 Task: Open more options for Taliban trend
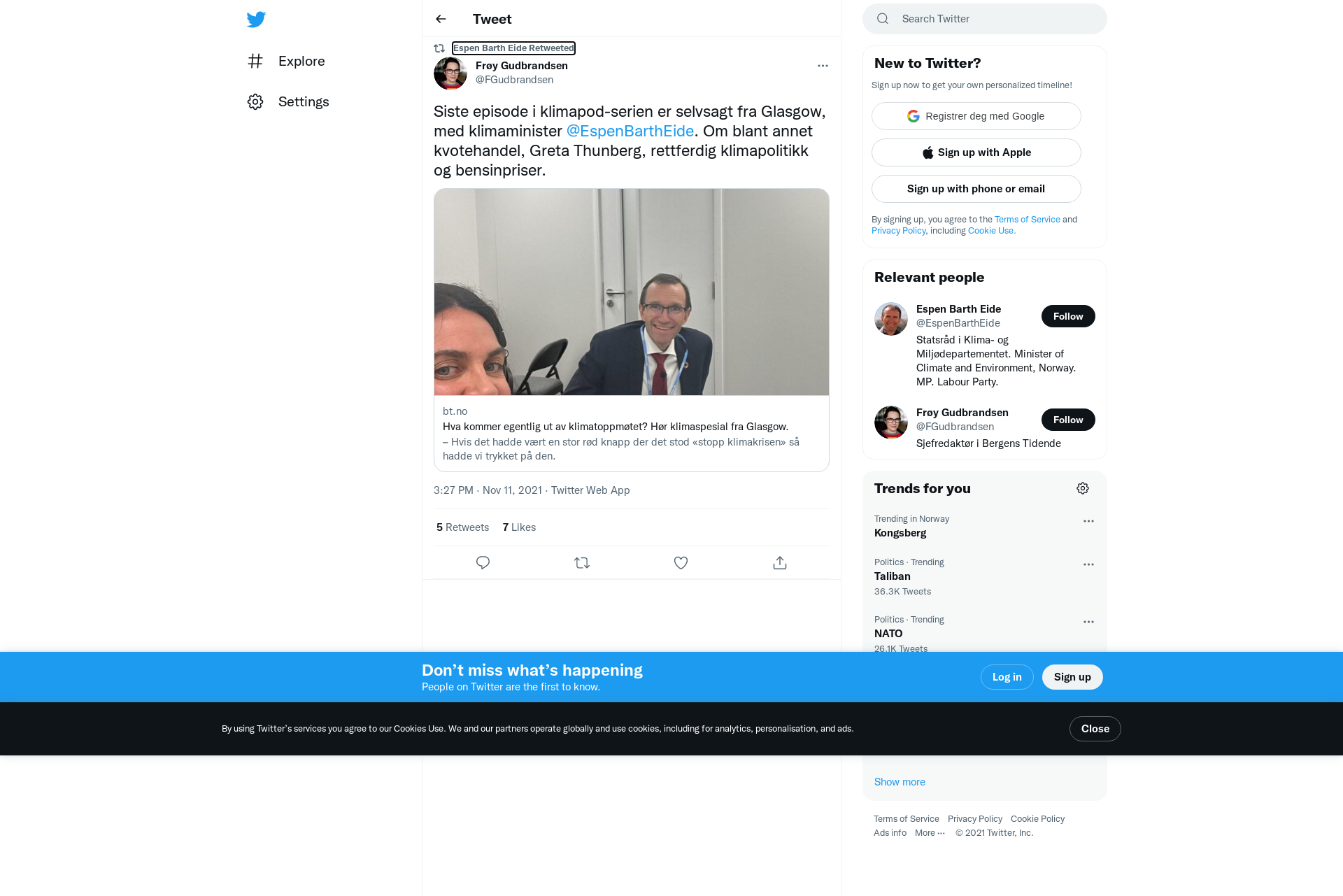click(1088, 564)
